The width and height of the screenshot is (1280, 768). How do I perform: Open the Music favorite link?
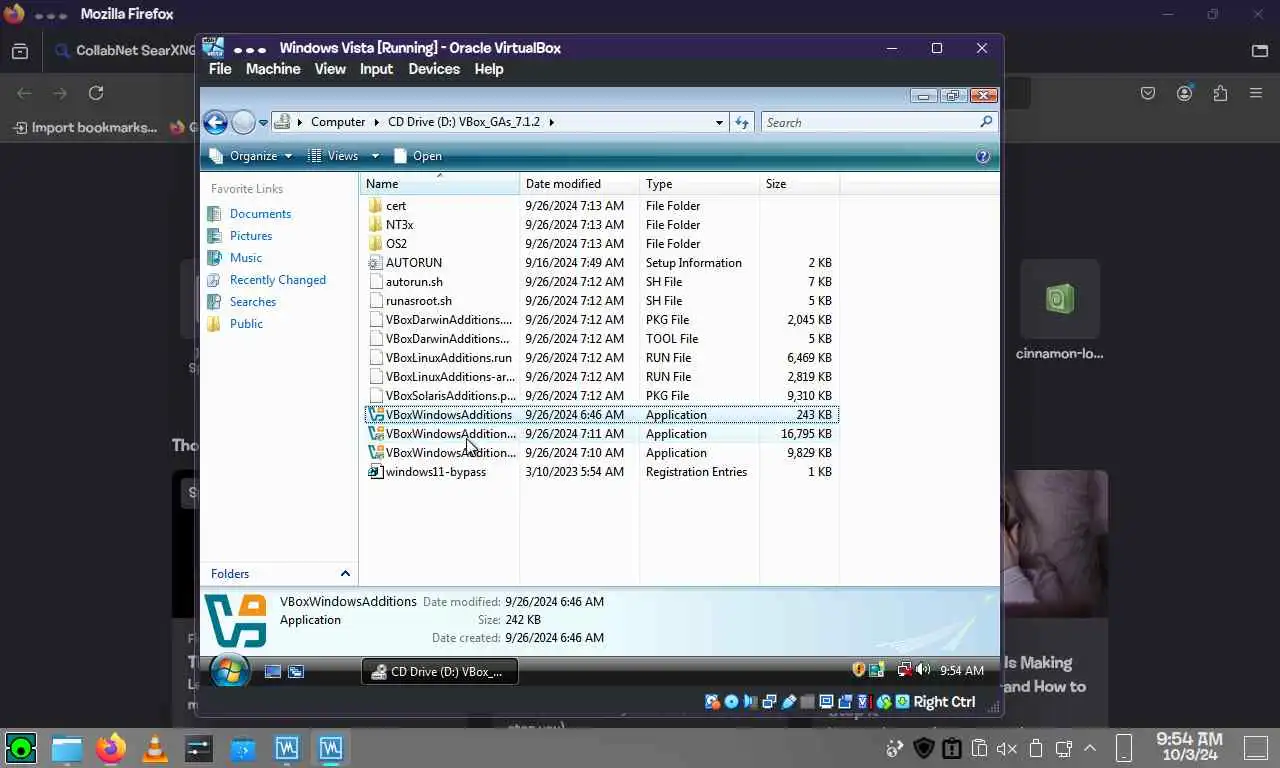246,258
